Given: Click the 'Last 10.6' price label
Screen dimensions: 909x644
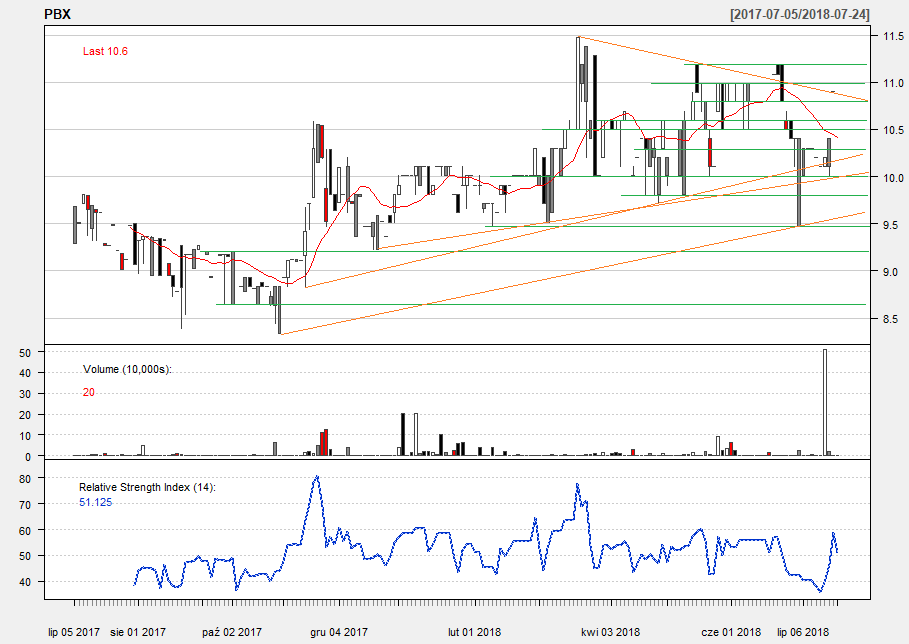Looking at the screenshot, I should coord(105,52).
